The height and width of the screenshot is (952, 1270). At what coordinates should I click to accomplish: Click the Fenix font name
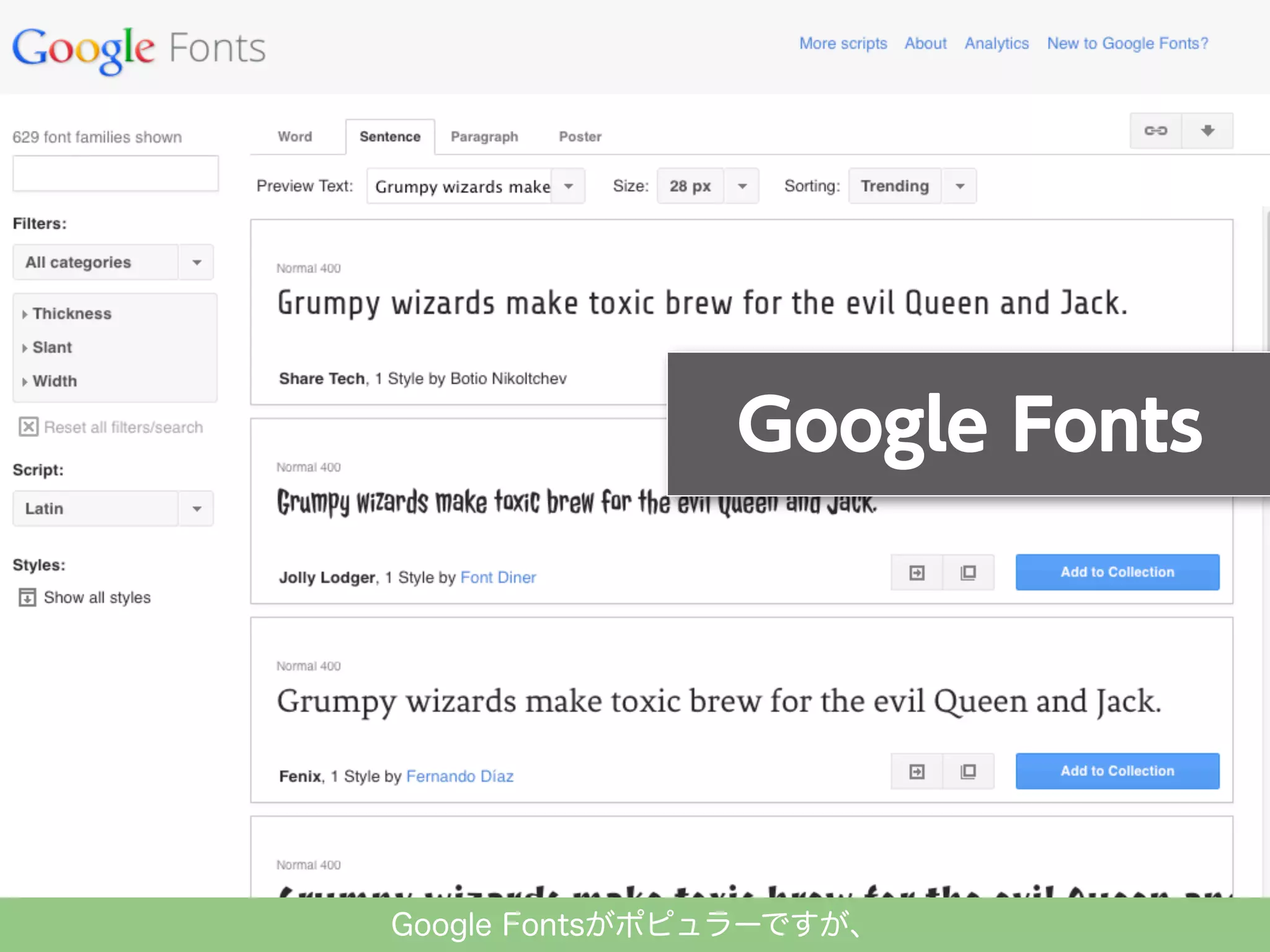(301, 777)
